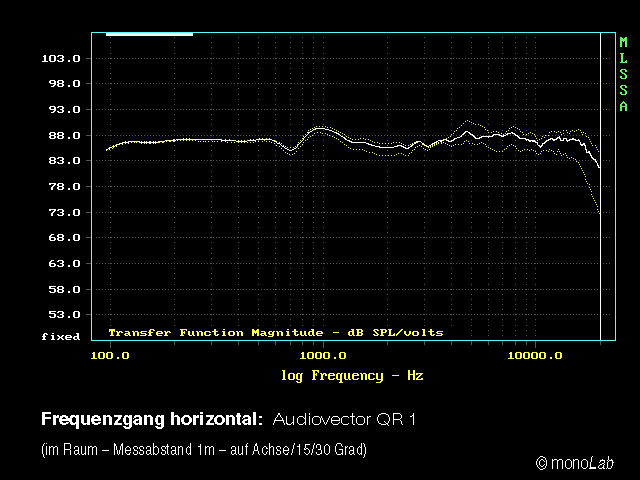Click the green MLSSA label at right

[x=623, y=75]
